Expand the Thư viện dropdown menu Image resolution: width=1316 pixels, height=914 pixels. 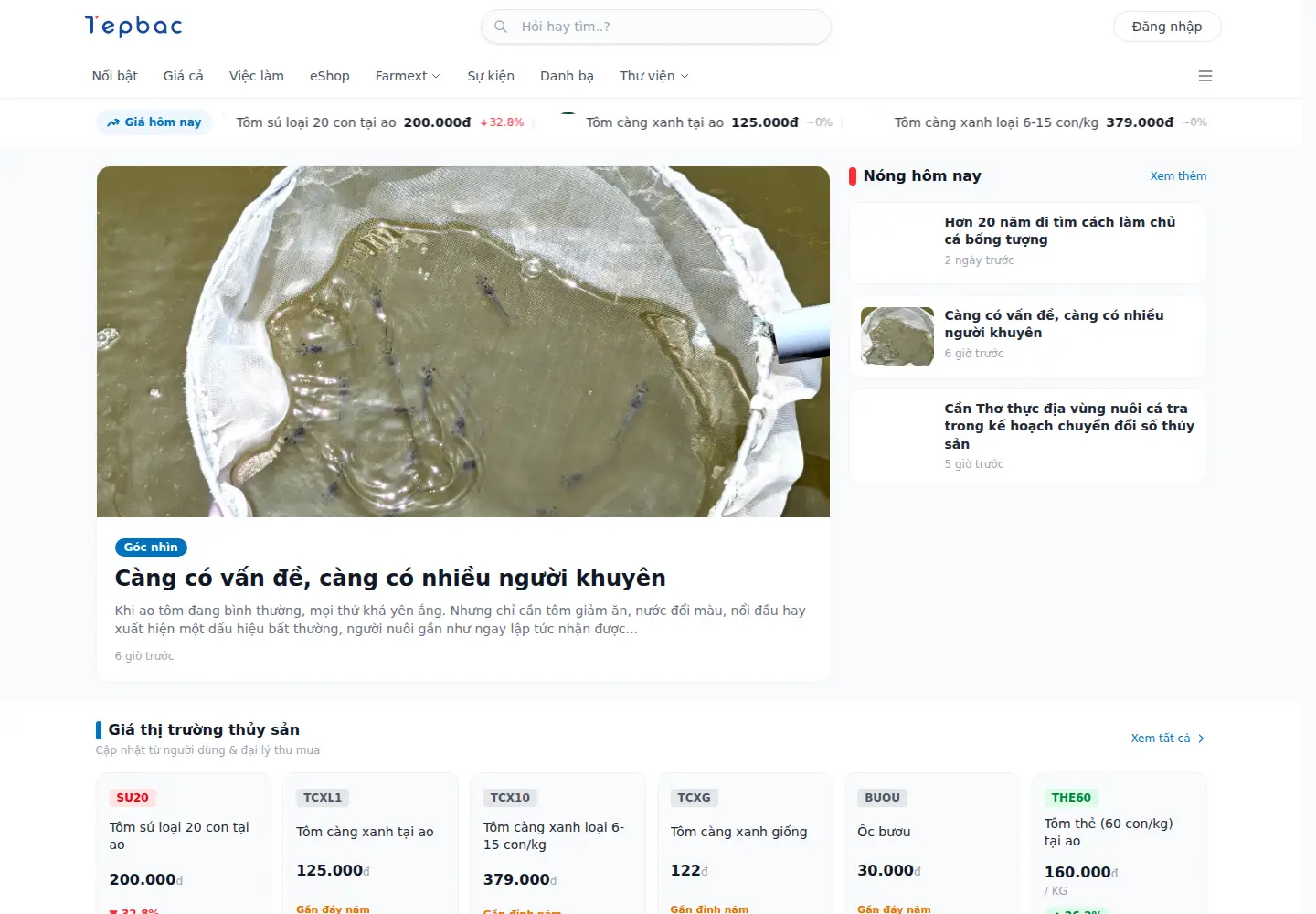coord(654,76)
